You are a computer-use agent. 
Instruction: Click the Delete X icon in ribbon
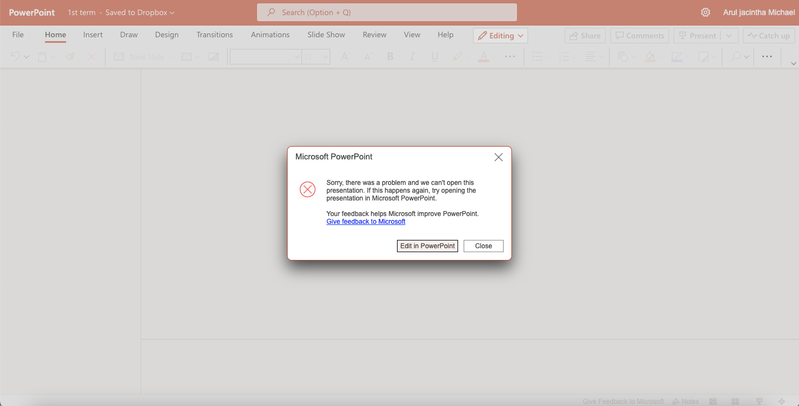tap(92, 57)
